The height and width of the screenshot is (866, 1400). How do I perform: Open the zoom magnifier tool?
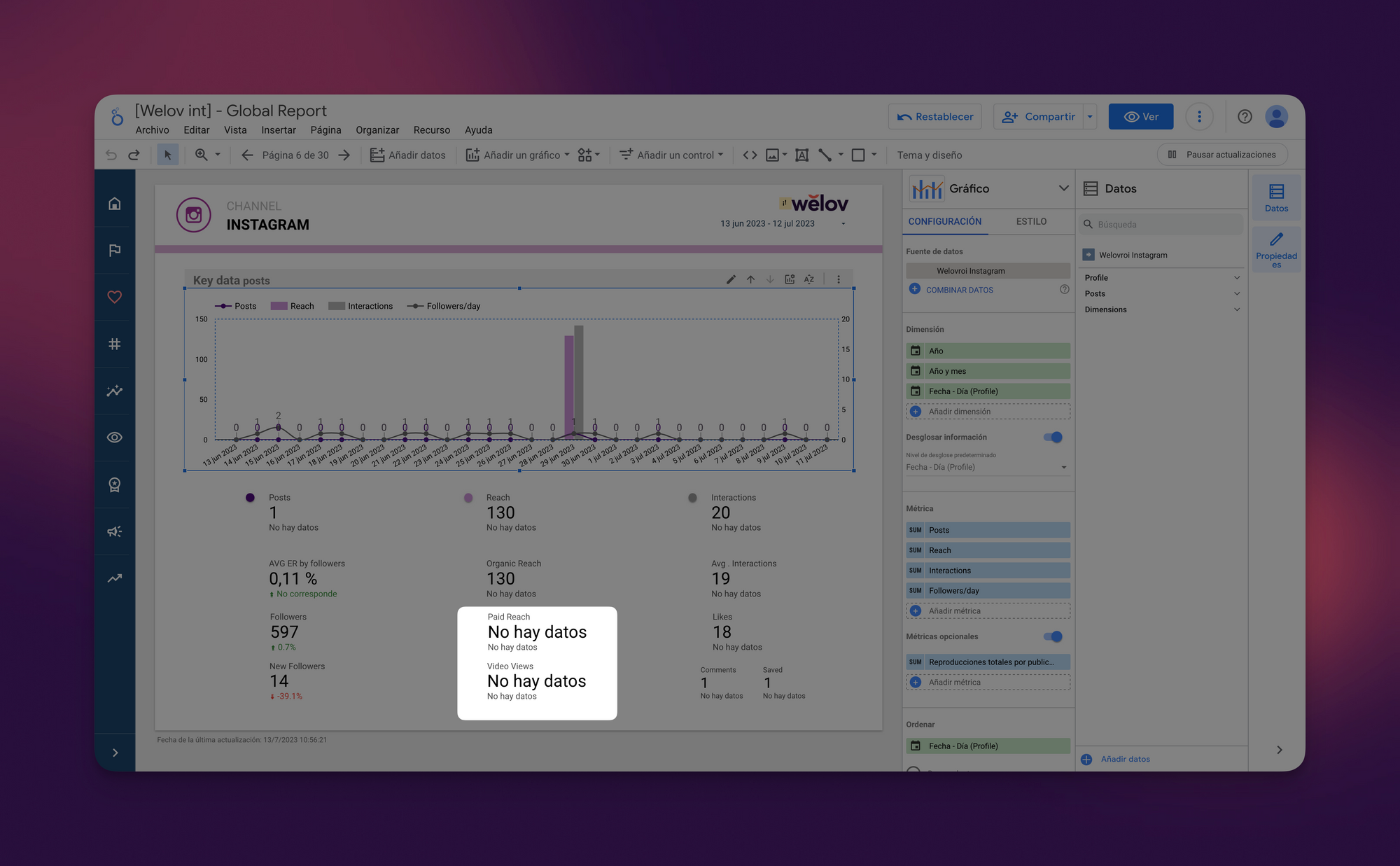pyautogui.click(x=202, y=155)
